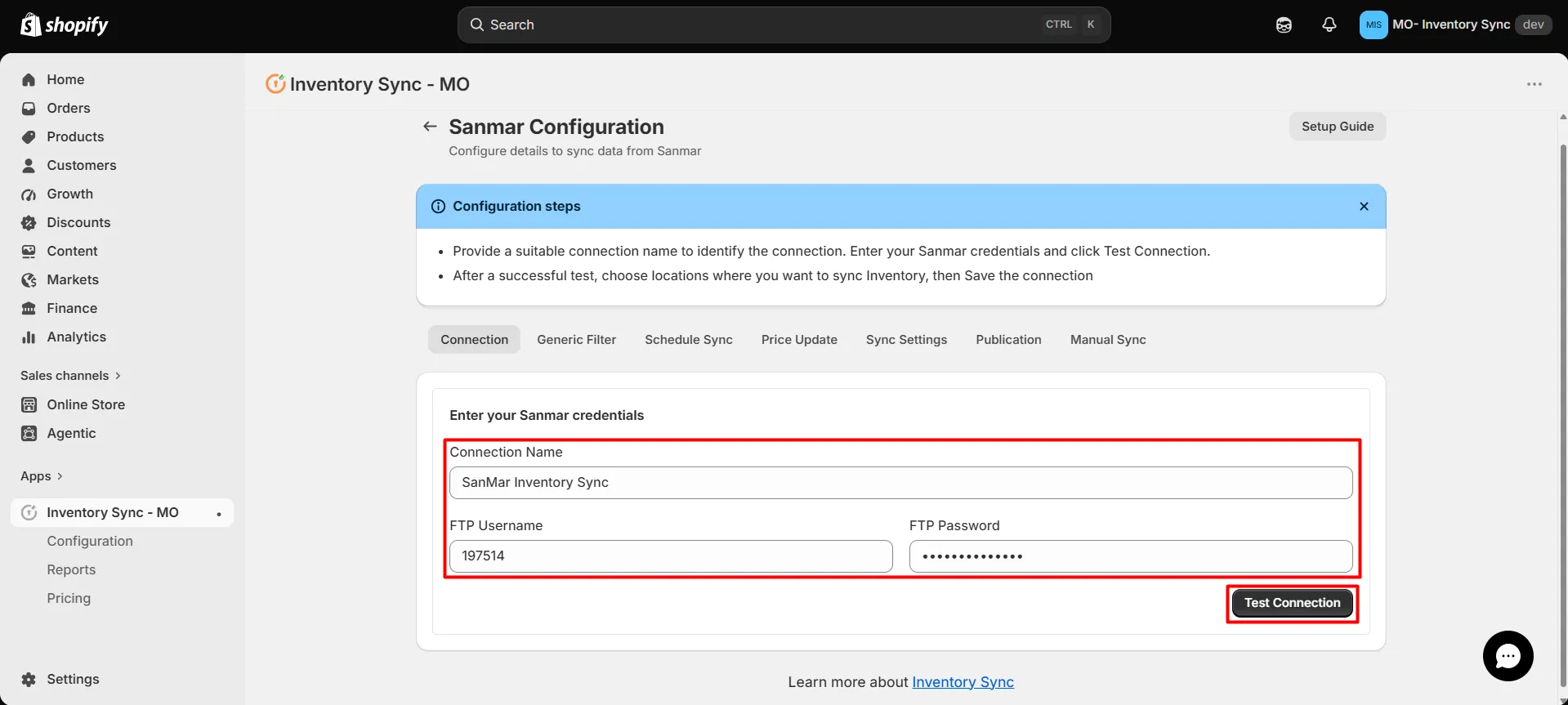Open the notifications bell

[x=1329, y=25]
